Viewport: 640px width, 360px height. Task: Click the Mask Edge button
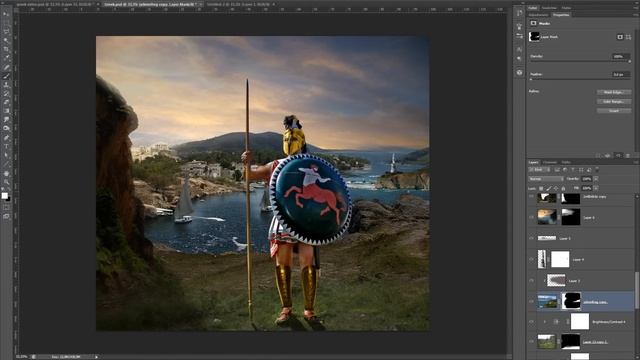pyautogui.click(x=614, y=92)
